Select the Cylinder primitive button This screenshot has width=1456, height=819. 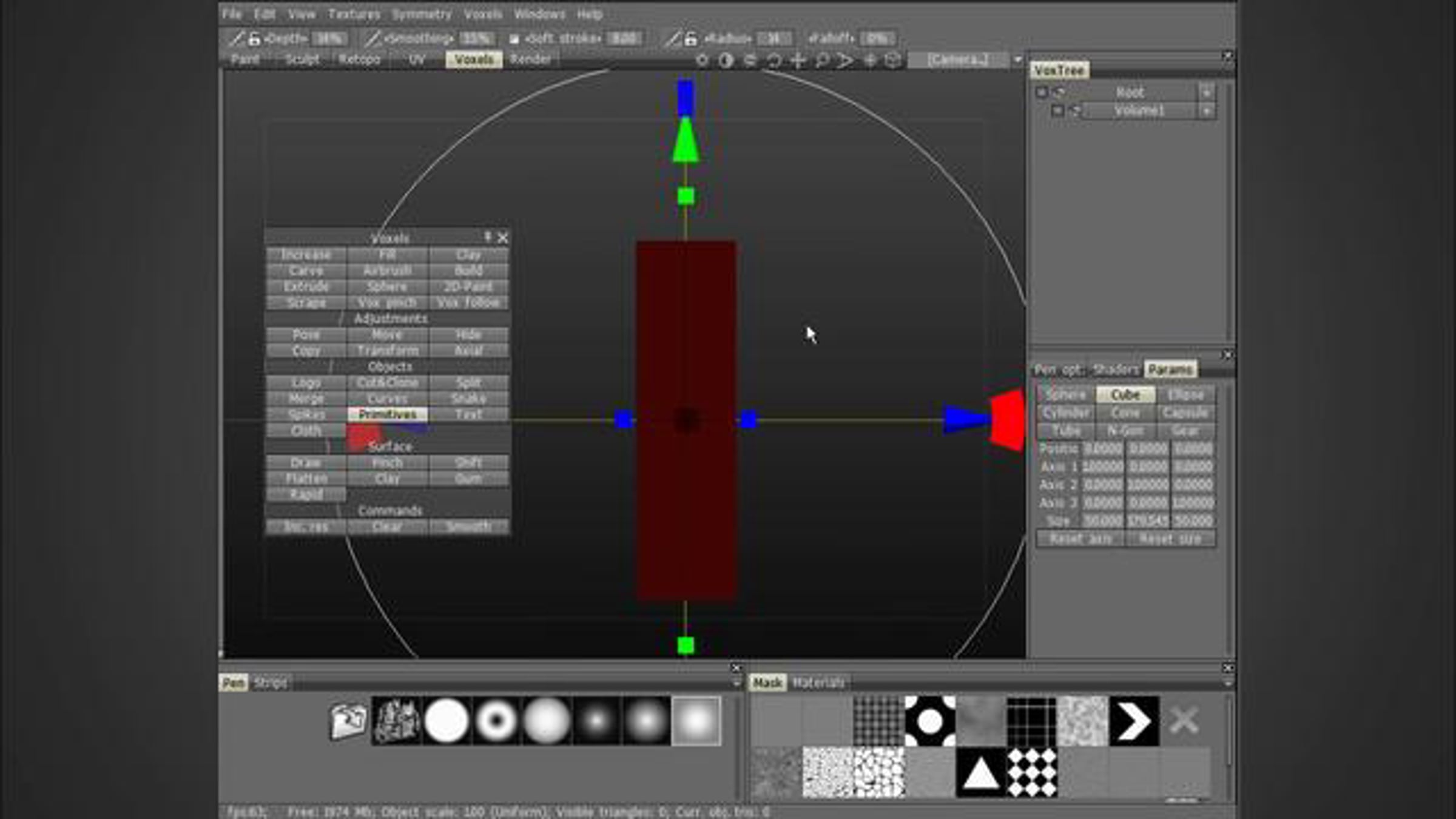pos(1066,413)
